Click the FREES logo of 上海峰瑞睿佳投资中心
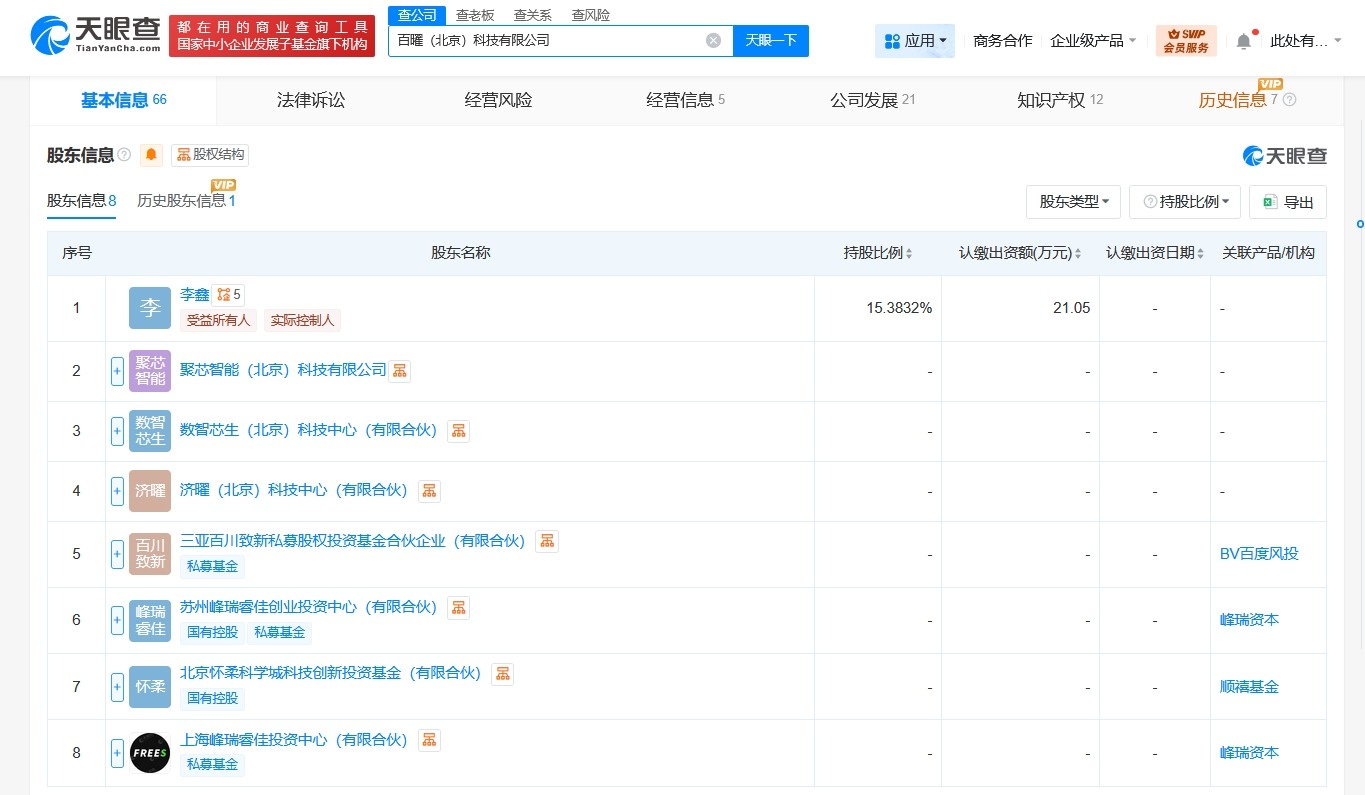The height and width of the screenshot is (795, 1365). (149, 753)
